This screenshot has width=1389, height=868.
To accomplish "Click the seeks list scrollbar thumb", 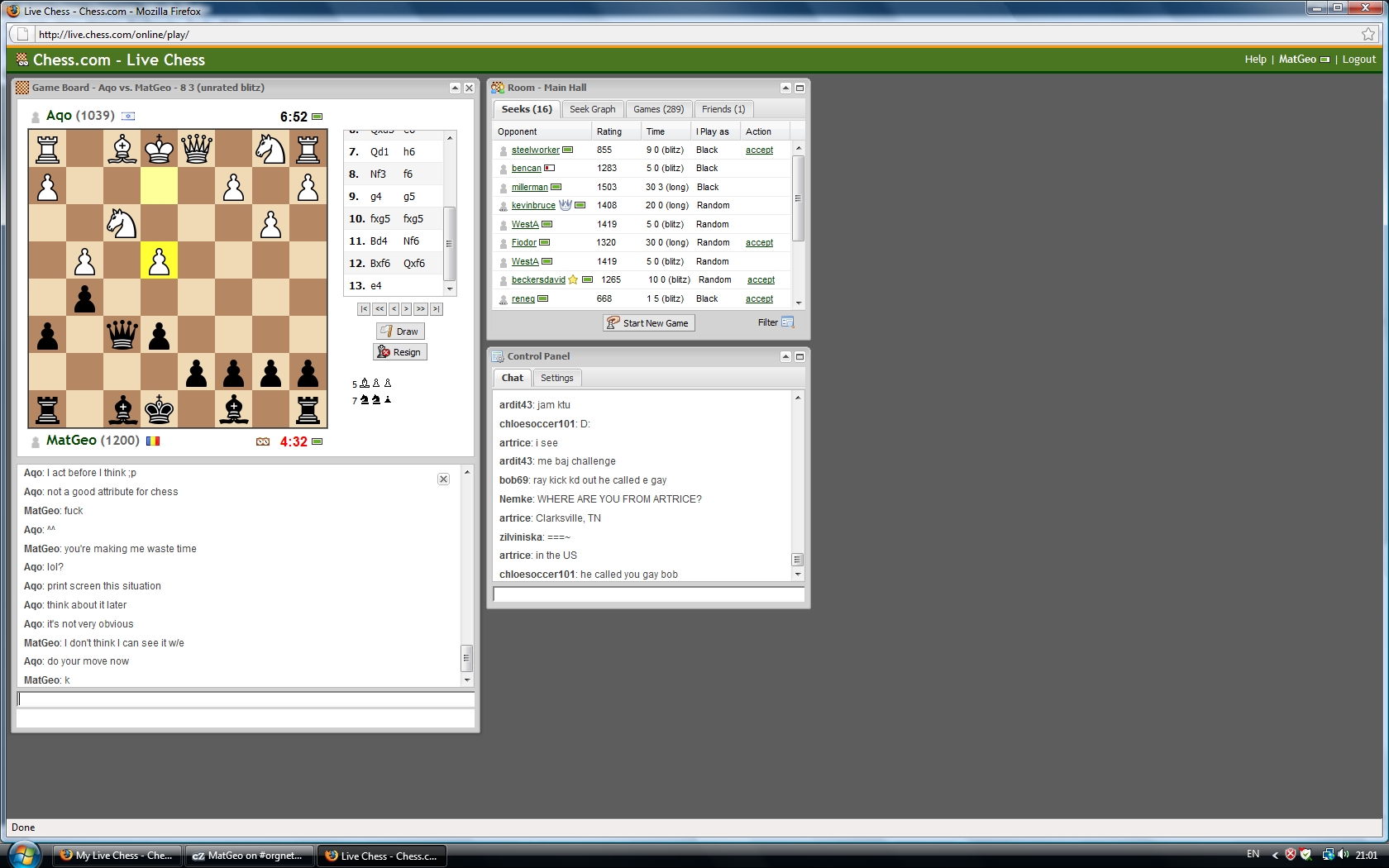I will [x=798, y=198].
